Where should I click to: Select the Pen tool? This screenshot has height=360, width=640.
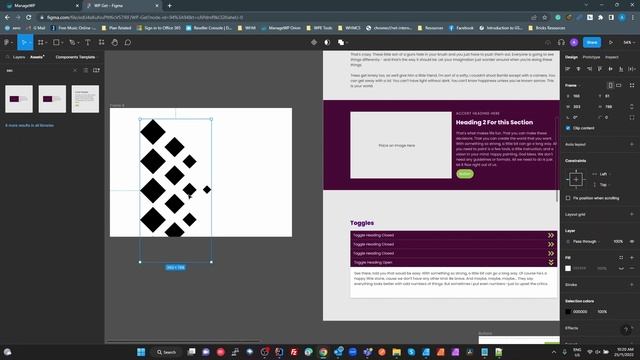point(72,42)
